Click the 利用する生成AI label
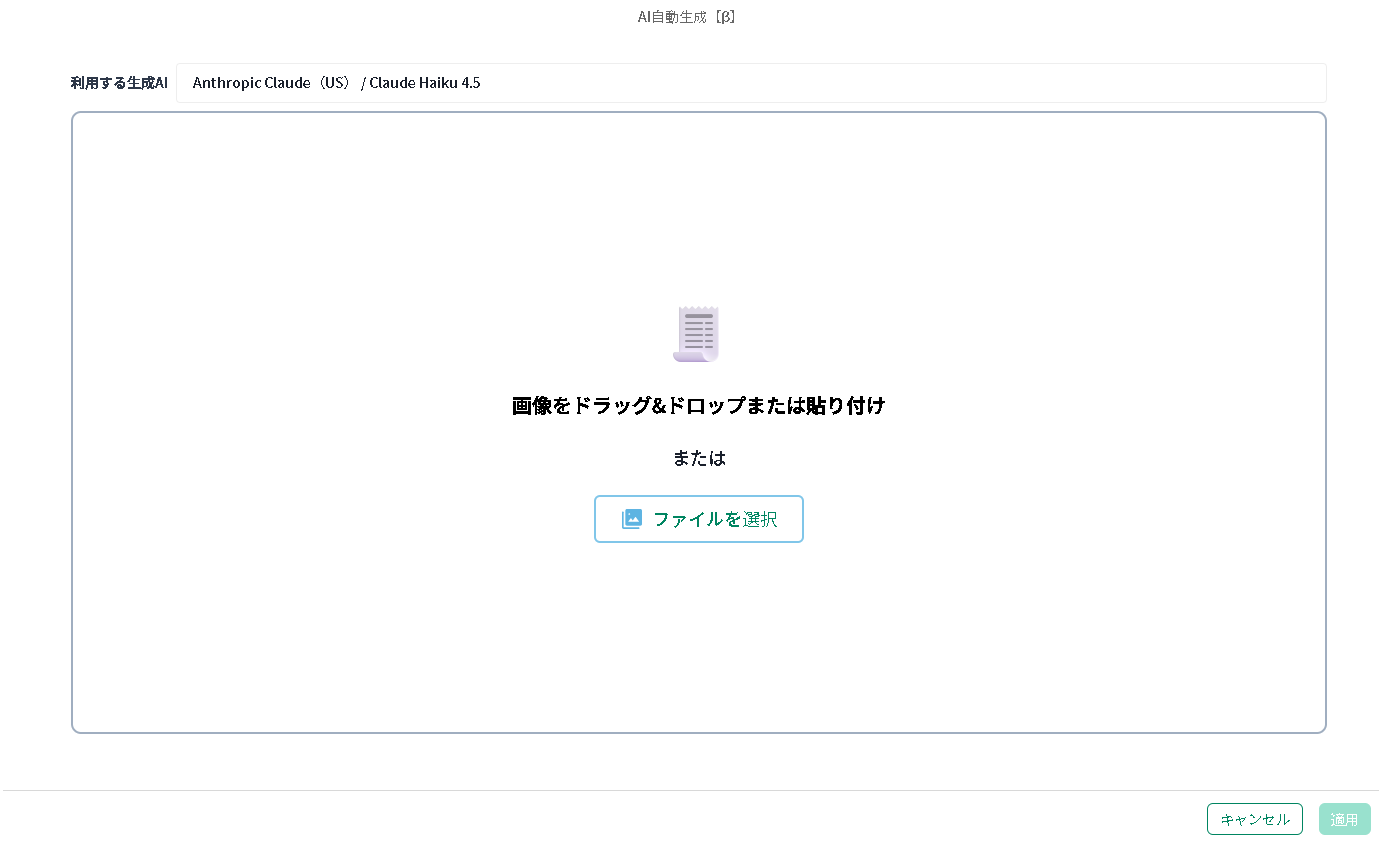This screenshot has height=841, width=1384. 119,83
